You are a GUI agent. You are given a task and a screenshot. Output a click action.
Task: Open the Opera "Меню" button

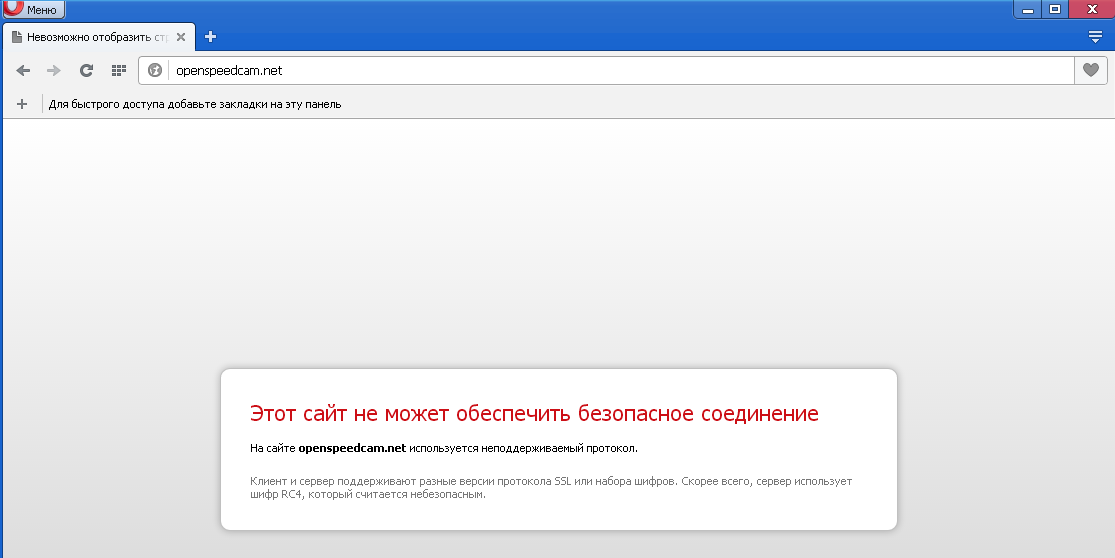coord(34,10)
